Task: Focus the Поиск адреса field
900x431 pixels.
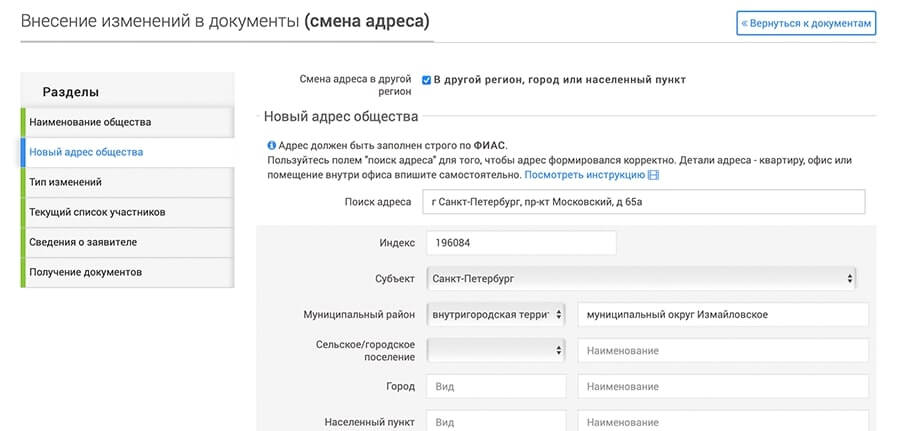Action: (x=643, y=202)
